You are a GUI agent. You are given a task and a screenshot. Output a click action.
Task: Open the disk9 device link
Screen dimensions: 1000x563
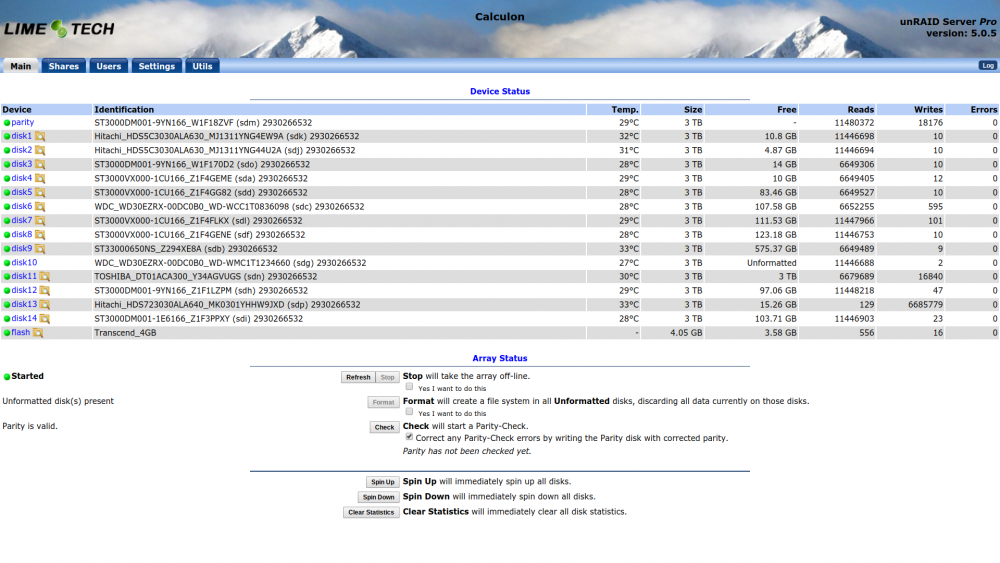tap(22, 249)
